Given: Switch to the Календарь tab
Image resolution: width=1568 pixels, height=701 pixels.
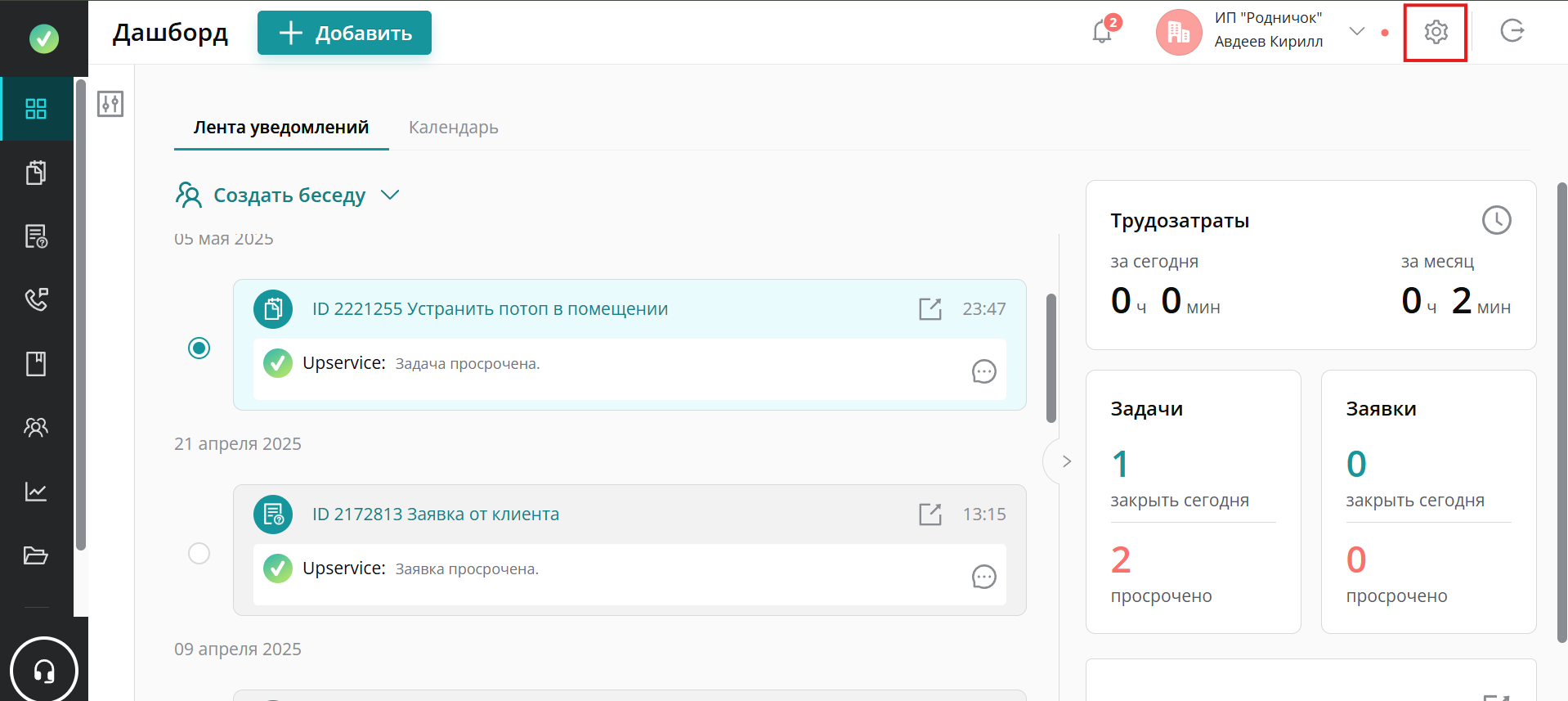Looking at the screenshot, I should click(454, 128).
